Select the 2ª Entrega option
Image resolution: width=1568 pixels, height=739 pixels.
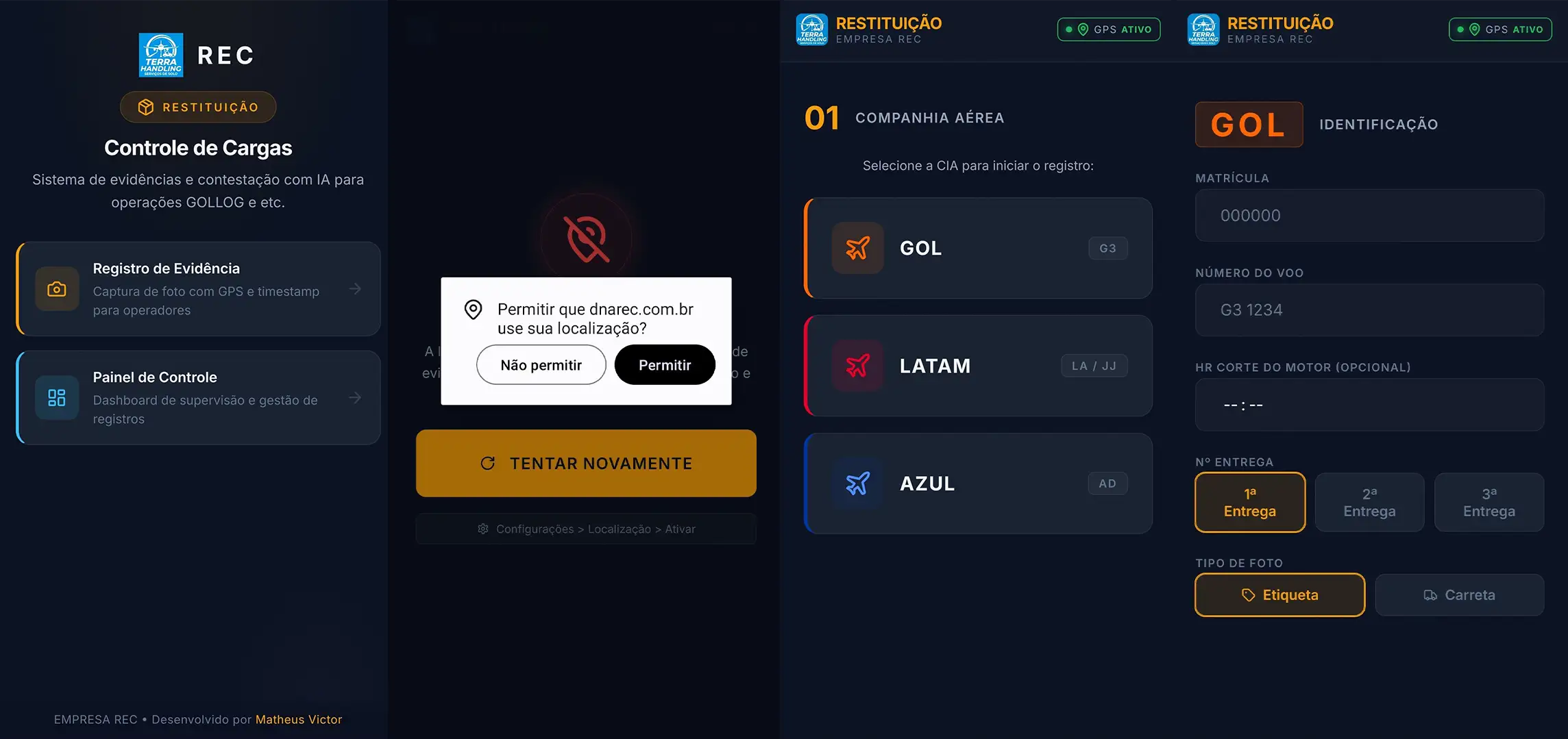pos(1369,502)
